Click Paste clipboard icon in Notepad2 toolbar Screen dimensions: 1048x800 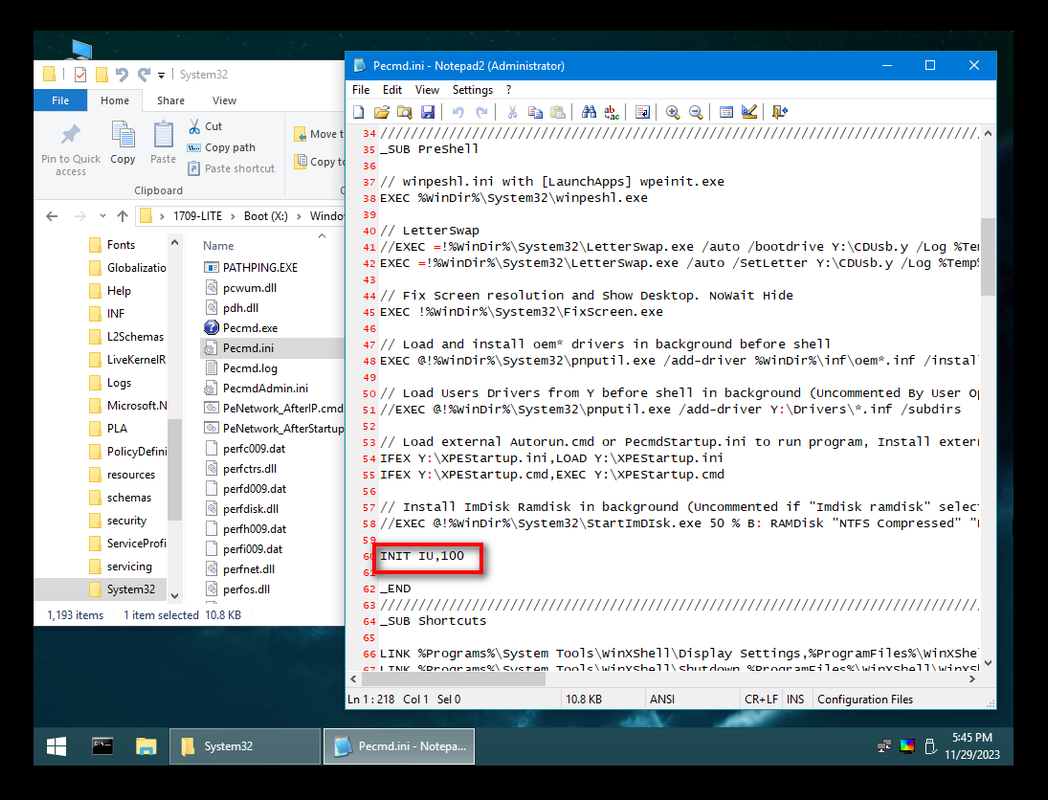pos(558,112)
